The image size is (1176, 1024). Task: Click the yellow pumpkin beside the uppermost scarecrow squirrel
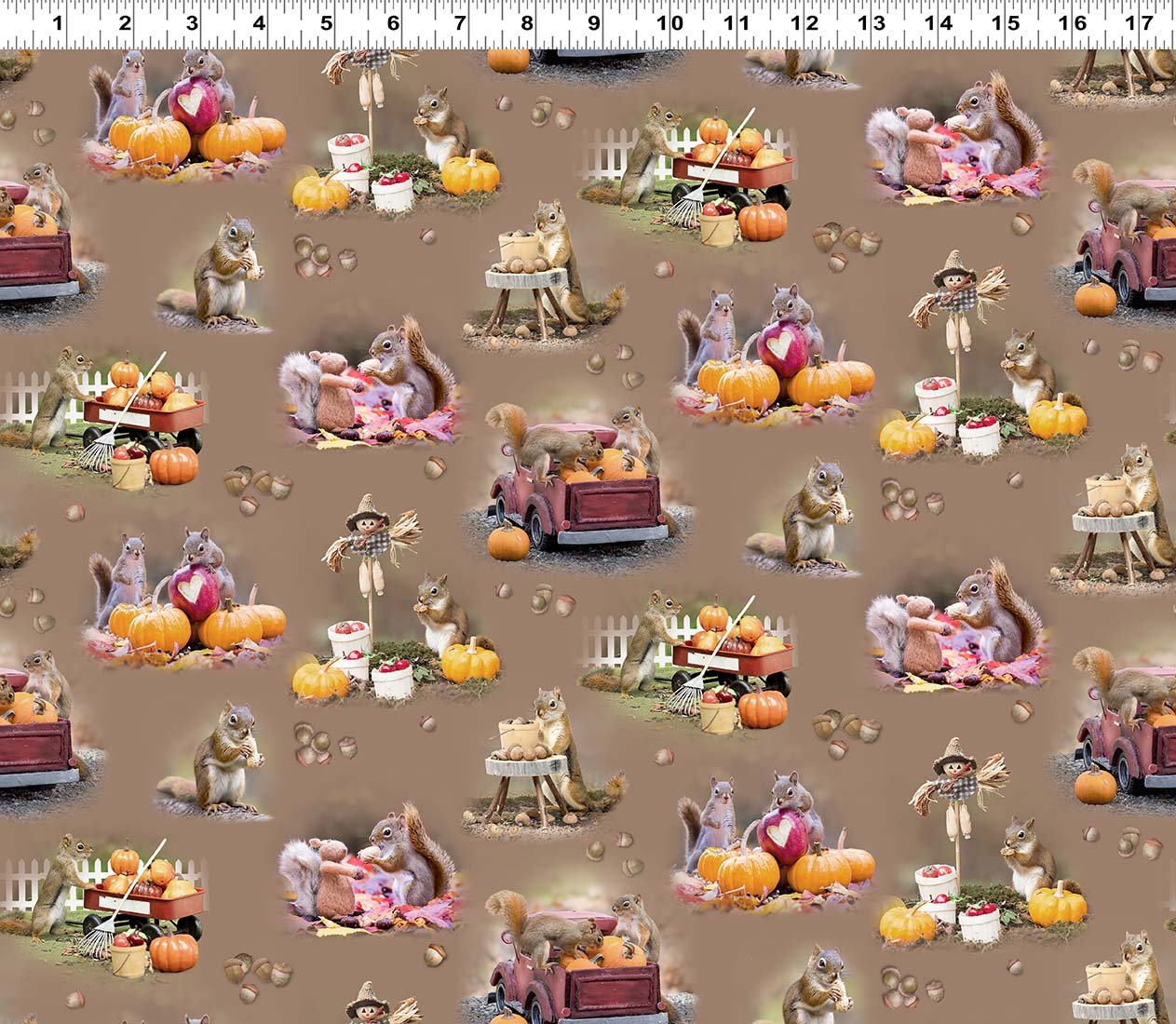pyautogui.click(x=470, y=174)
